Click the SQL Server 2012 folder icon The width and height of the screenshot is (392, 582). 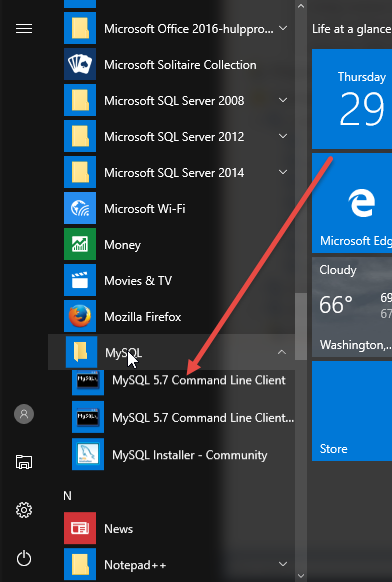click(80, 136)
